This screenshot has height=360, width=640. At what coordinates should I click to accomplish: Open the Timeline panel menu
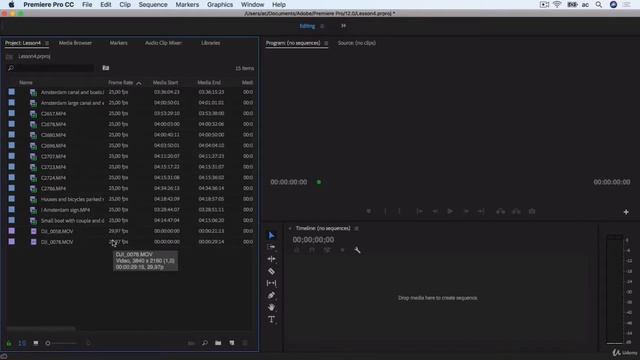356,228
